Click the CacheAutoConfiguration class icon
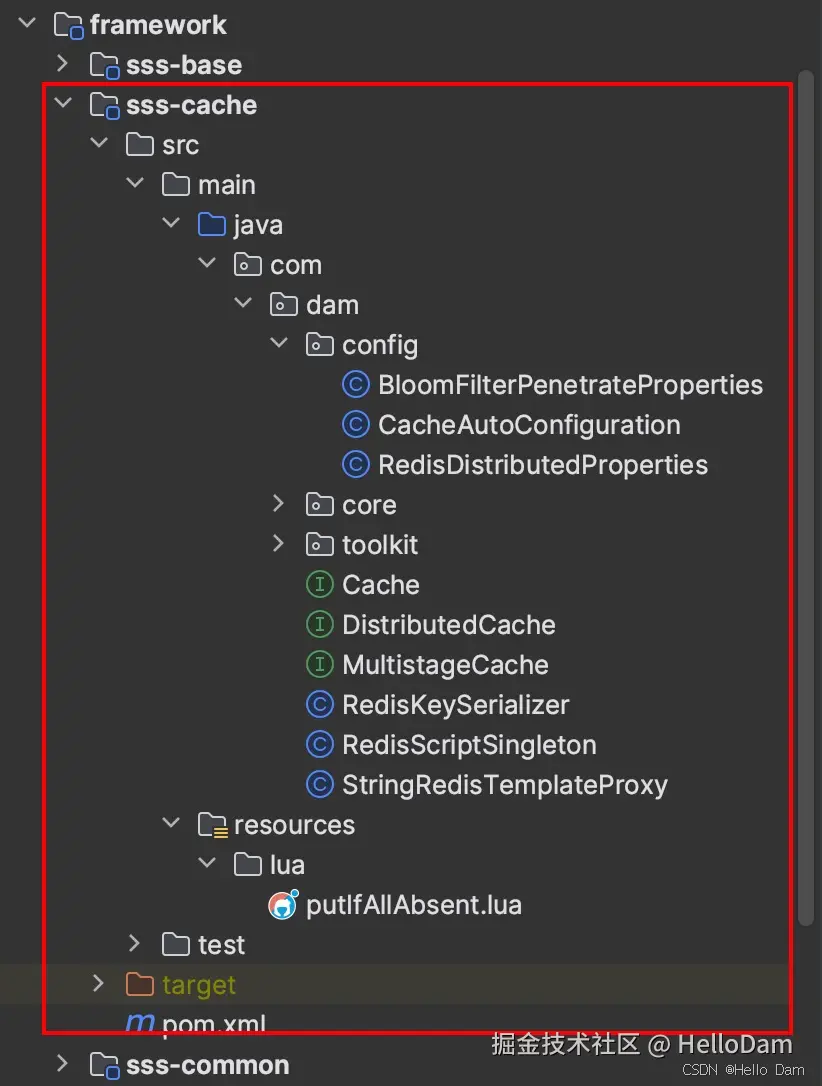Image resolution: width=822 pixels, height=1086 pixels. click(355, 425)
